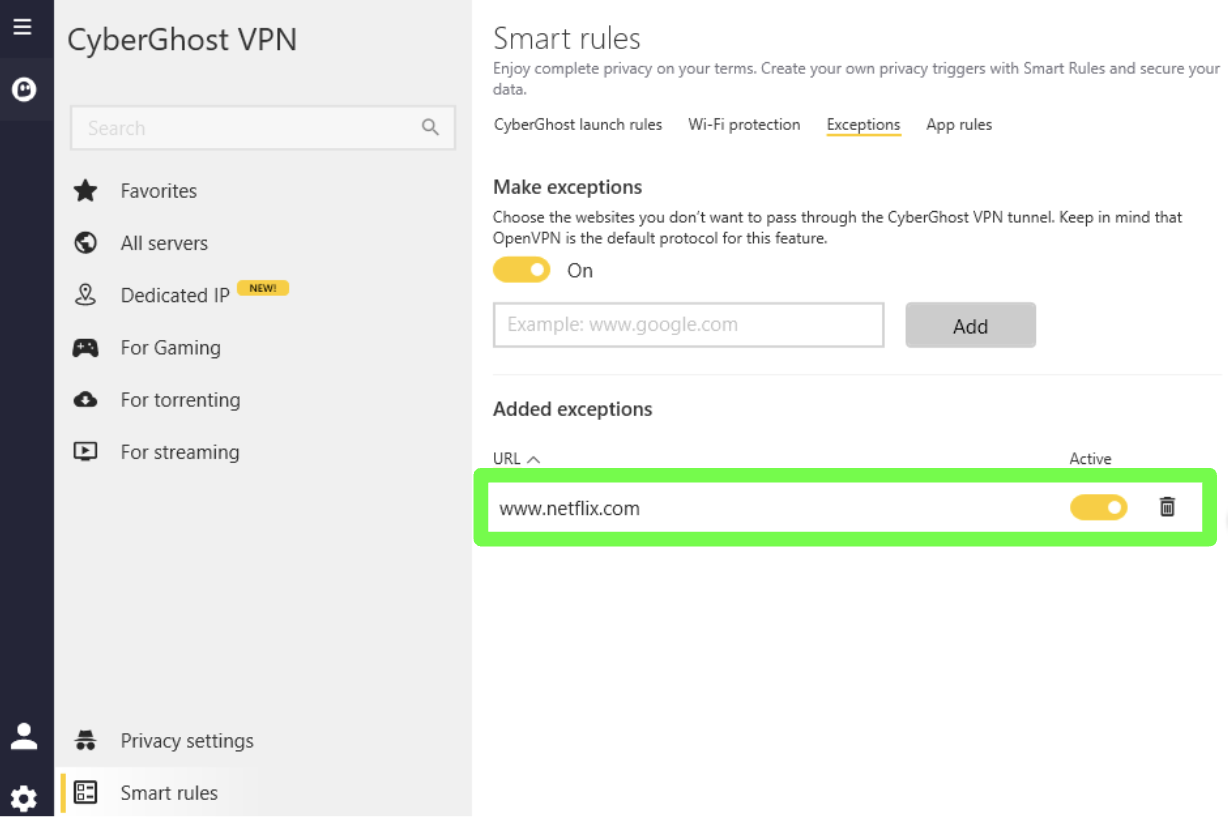Click the NEW! badge beside Dedicated IP
The width and height of the screenshot is (1230, 818).
coord(263,288)
